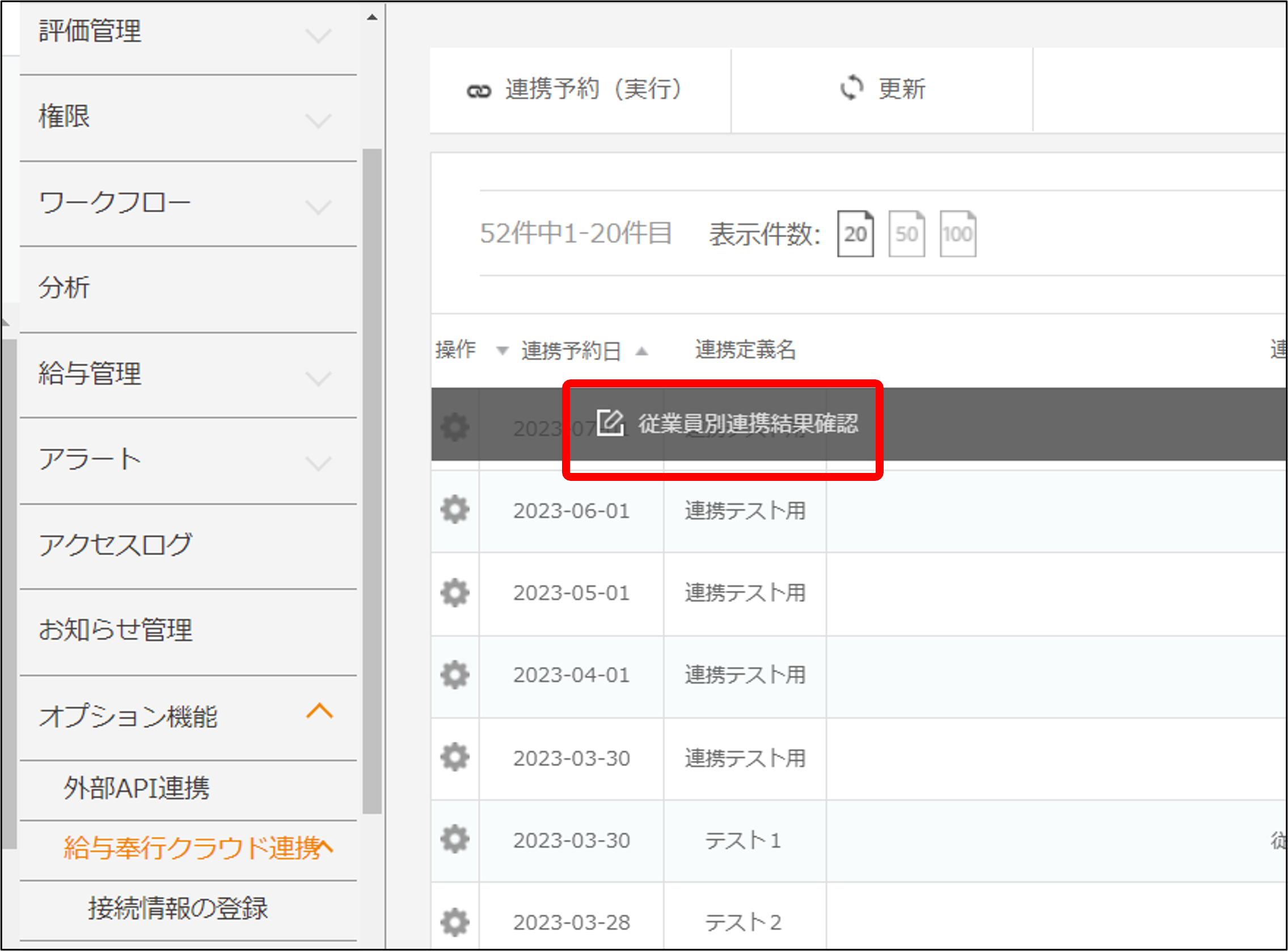The width and height of the screenshot is (1288, 951).
Task: Set display count to 50 items
Action: click(907, 233)
